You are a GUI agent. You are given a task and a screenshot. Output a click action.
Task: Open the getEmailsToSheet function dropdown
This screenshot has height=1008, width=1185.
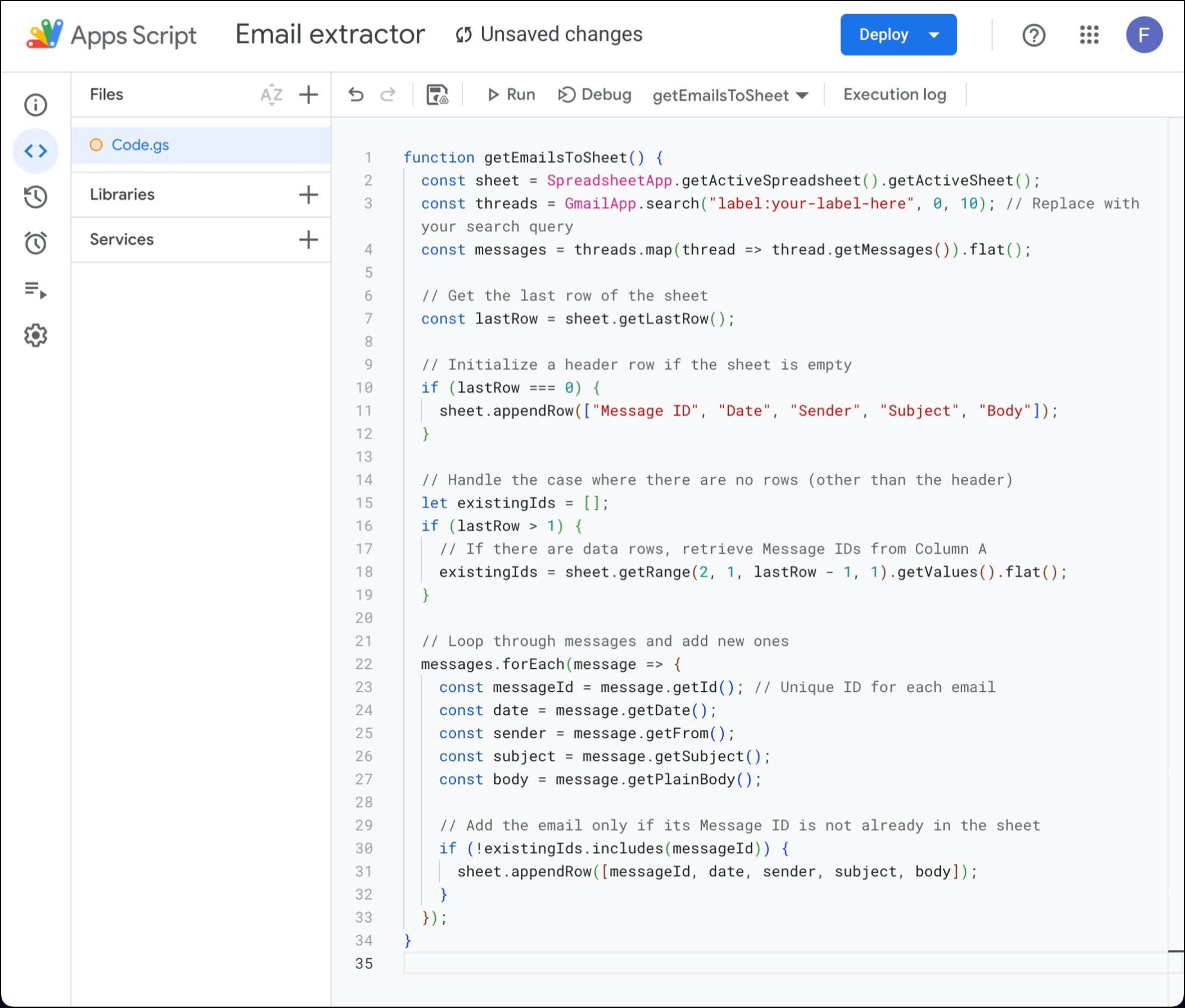pyautogui.click(x=730, y=95)
